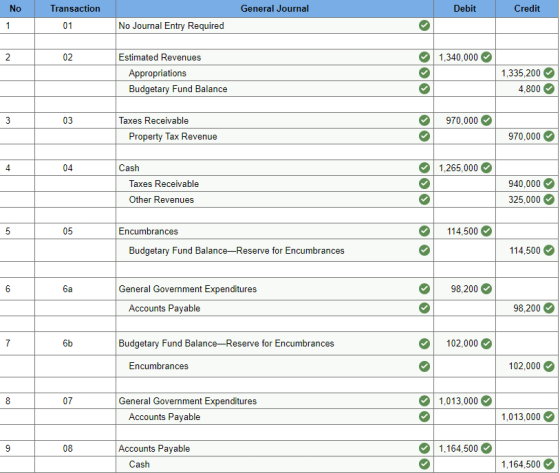Click the checkmark beside credit 4,800
Viewport: 560px width, 473px height.
[x=549, y=89]
